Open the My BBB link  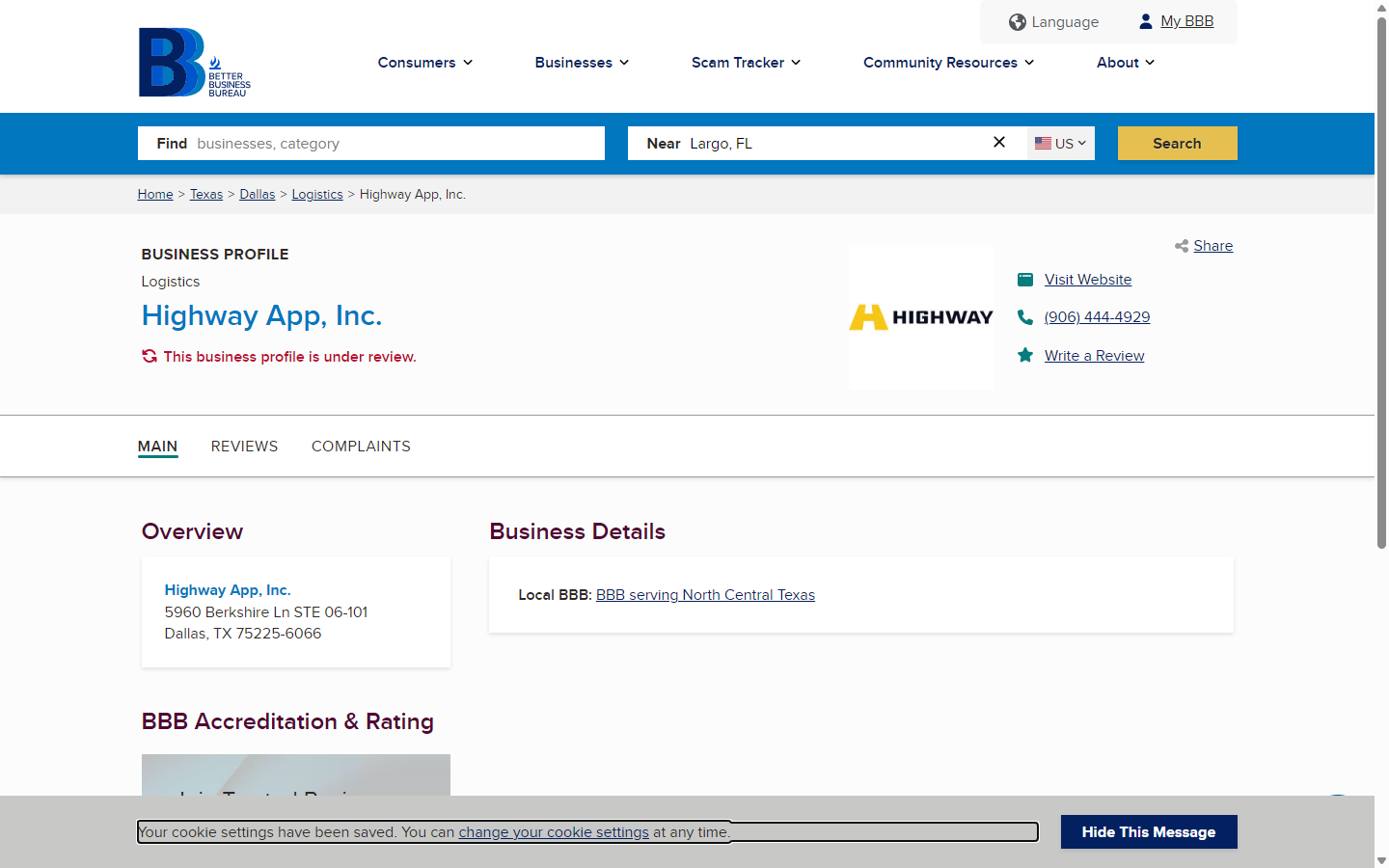pyautogui.click(x=1187, y=21)
